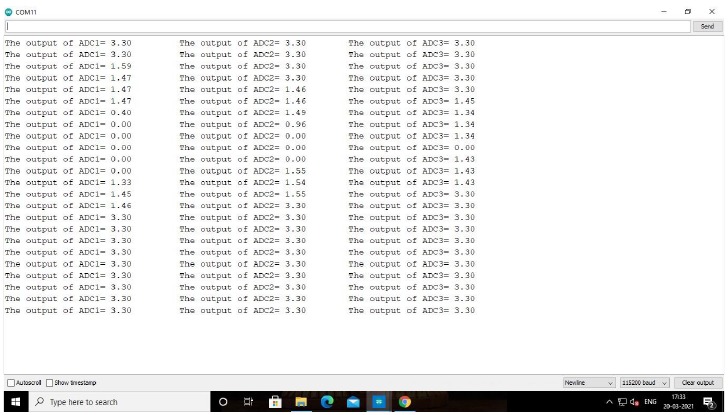The image size is (728, 415).
Task: Click the reading ADC1= 0.40
Action: pos(105,113)
